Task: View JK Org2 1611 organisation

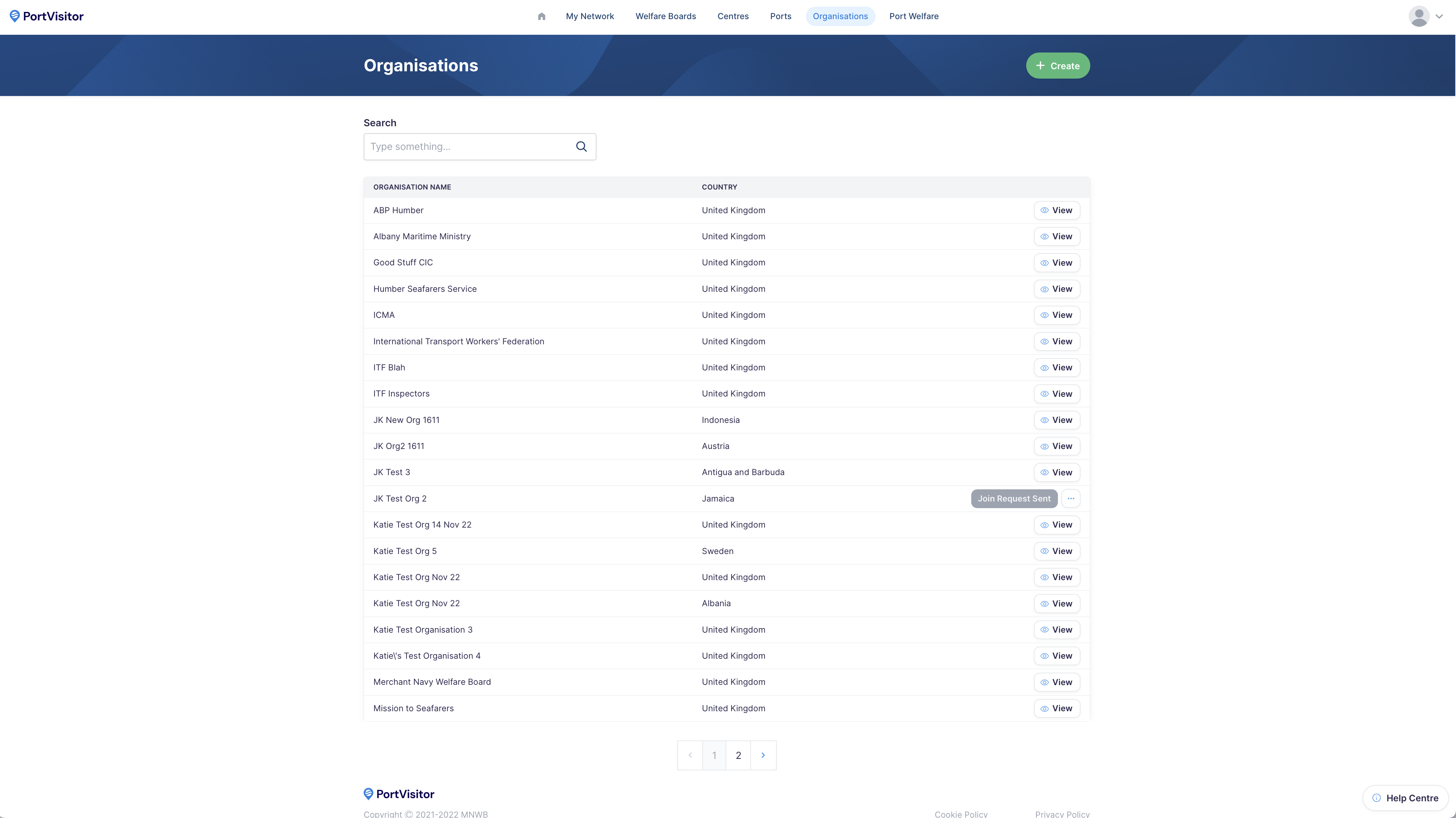Action: coord(1057,446)
